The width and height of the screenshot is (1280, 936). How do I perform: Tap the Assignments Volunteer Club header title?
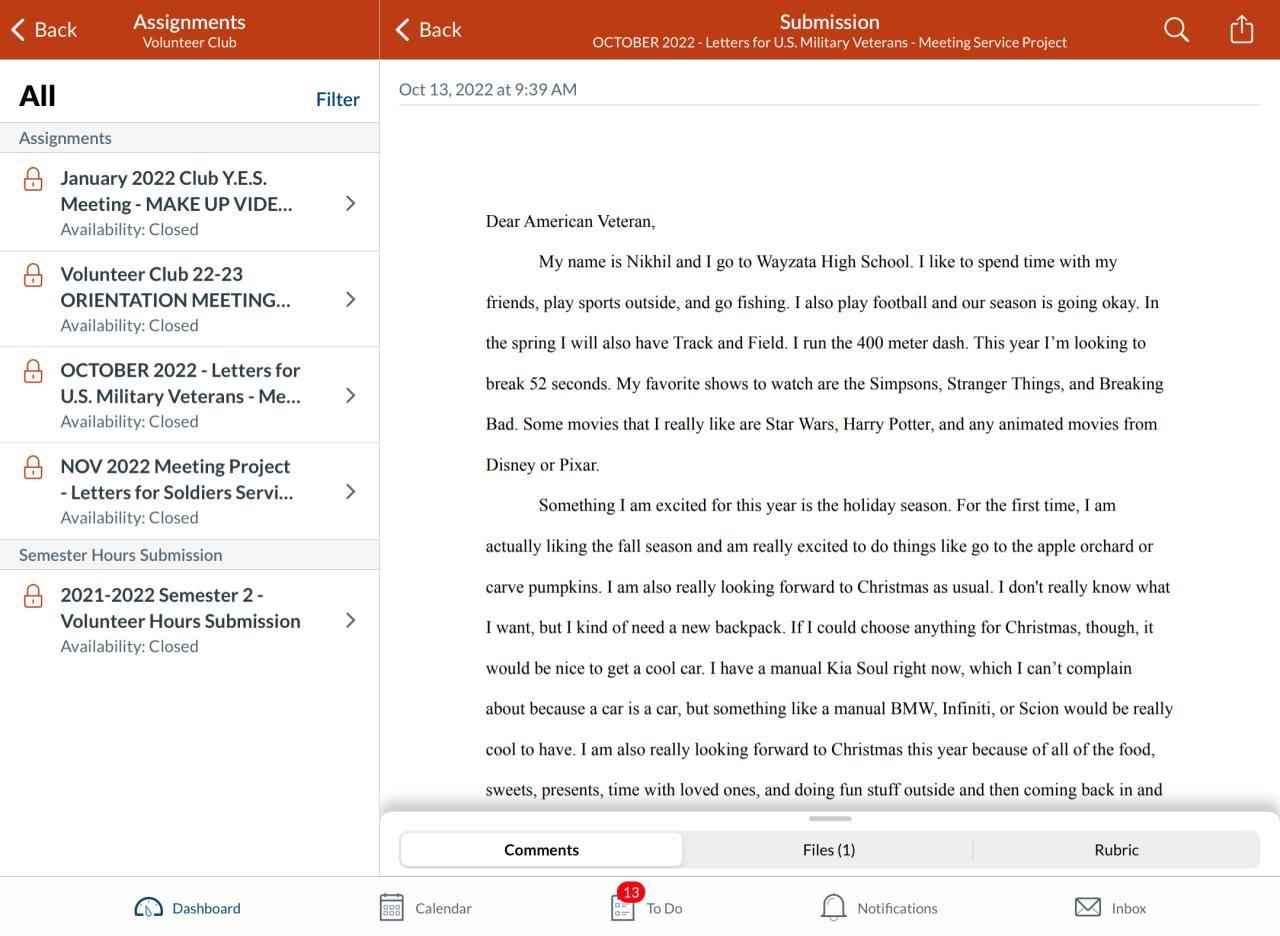tap(189, 30)
